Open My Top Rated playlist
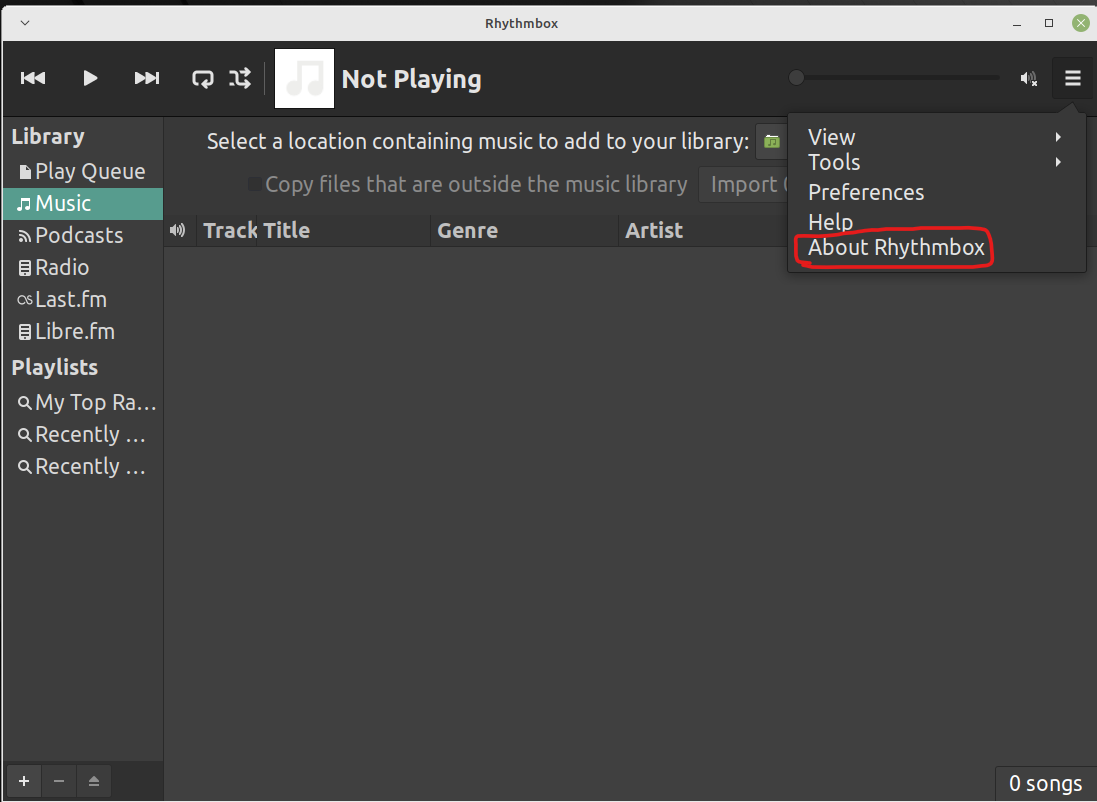Screen dimensions: 1097x802 point(83,402)
